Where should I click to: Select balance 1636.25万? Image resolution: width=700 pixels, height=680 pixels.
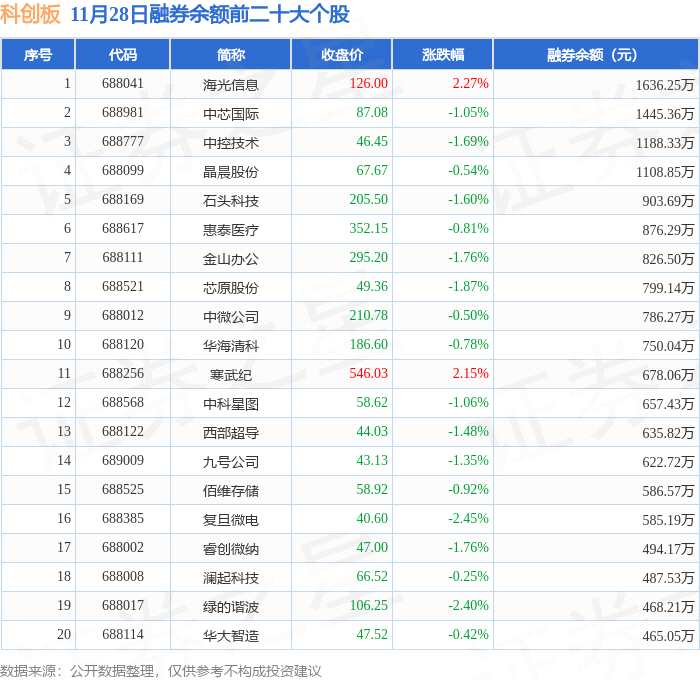[665, 85]
